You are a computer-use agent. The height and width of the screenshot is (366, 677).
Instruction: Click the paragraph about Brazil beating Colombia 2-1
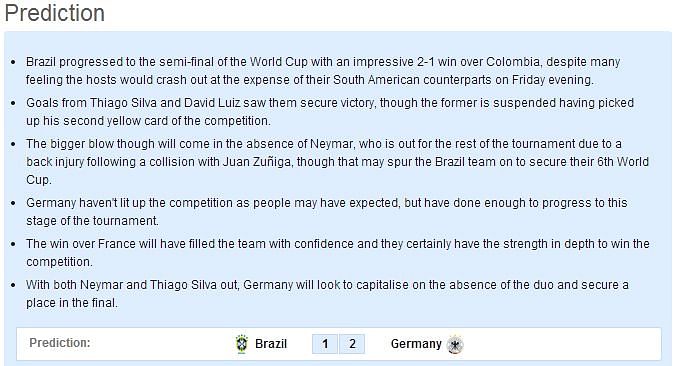tap(323, 71)
